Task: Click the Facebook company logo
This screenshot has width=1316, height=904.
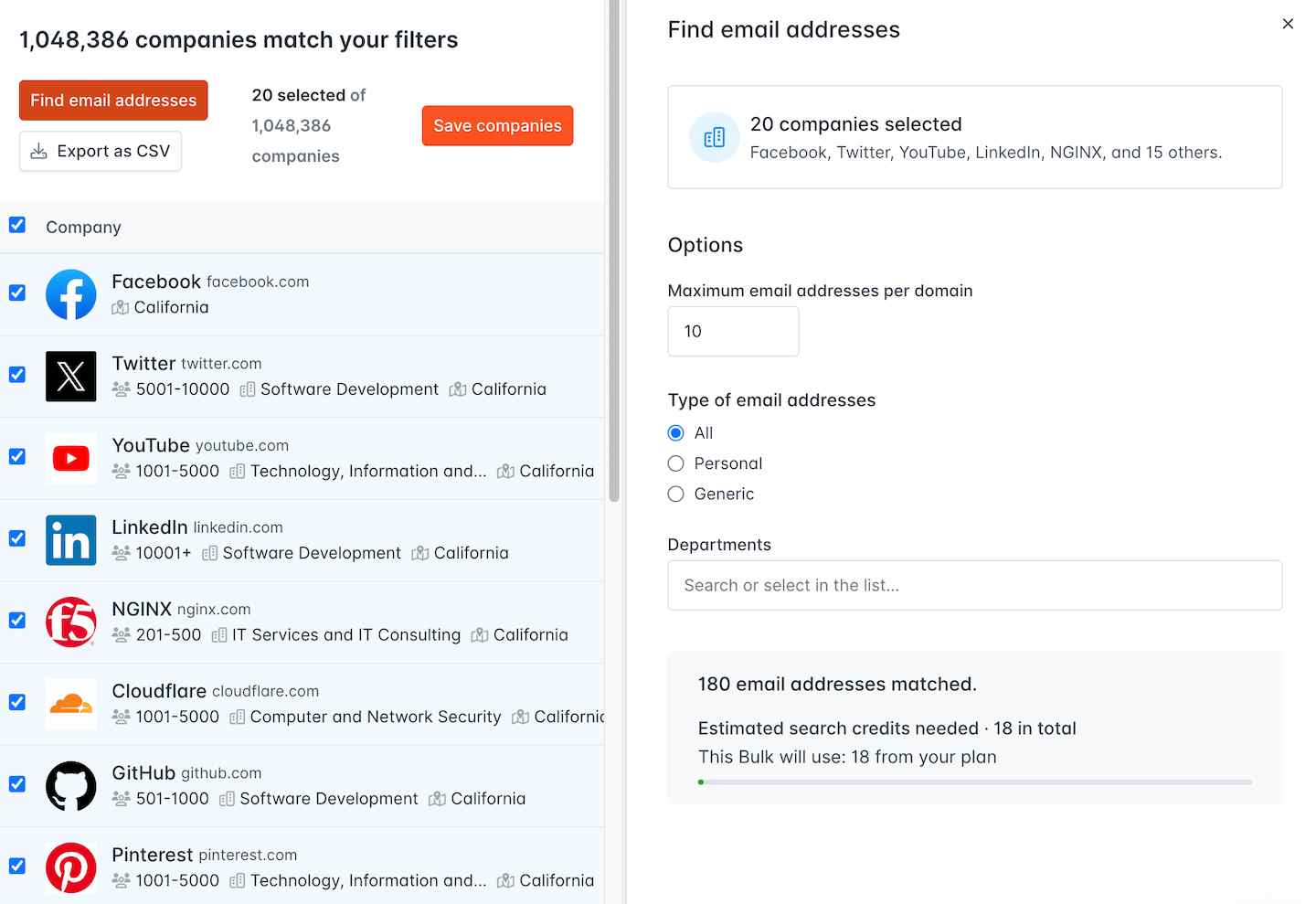Action: point(70,294)
